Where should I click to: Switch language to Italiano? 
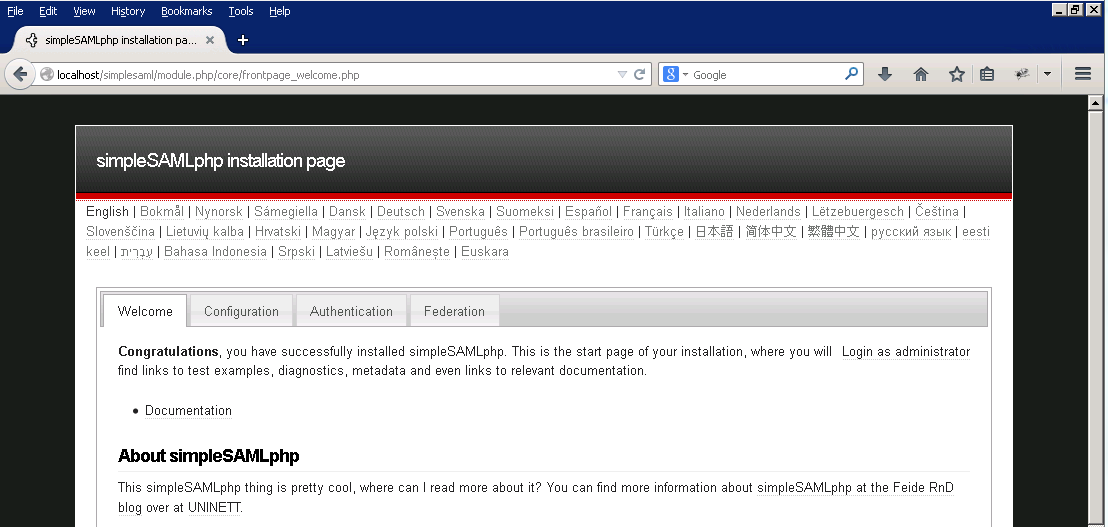click(705, 211)
